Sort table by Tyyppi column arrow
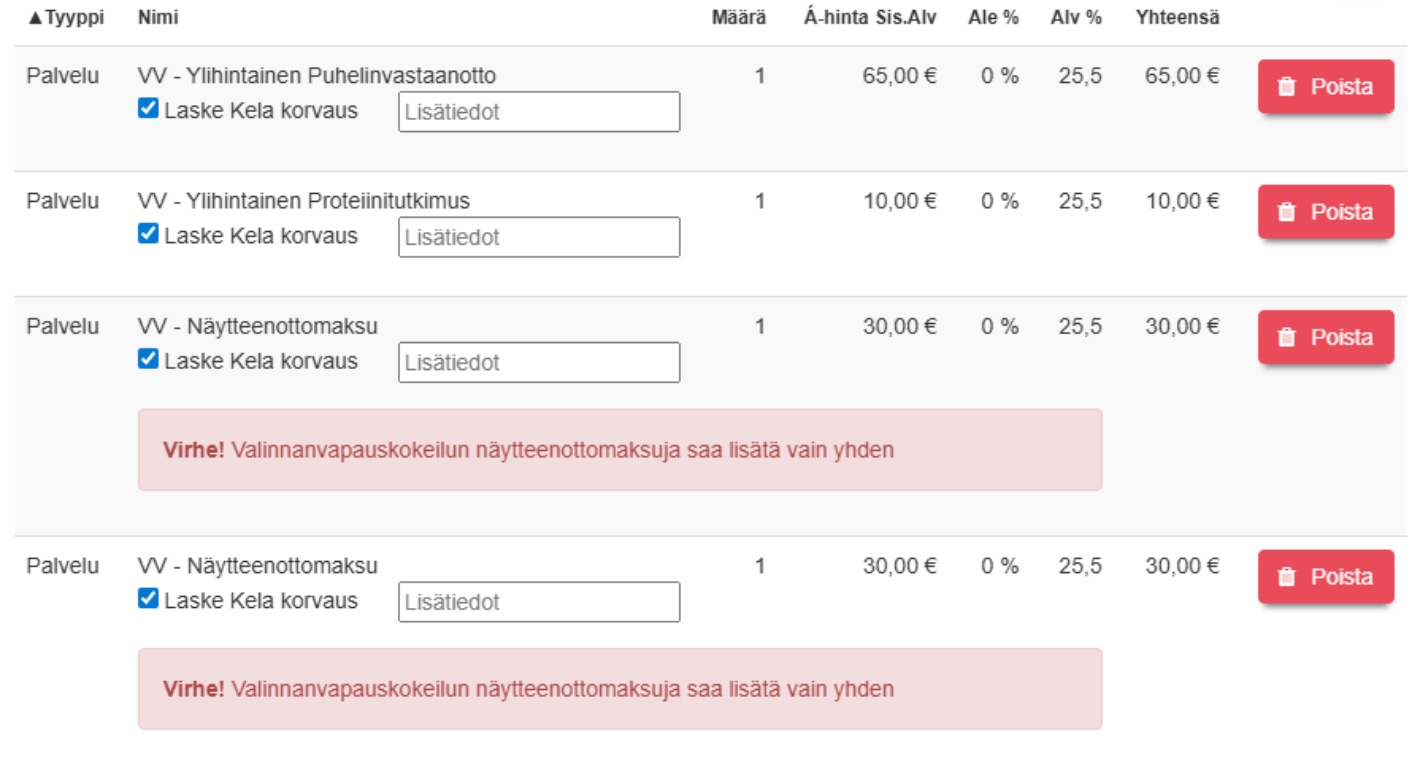1416x762 pixels. point(35,18)
